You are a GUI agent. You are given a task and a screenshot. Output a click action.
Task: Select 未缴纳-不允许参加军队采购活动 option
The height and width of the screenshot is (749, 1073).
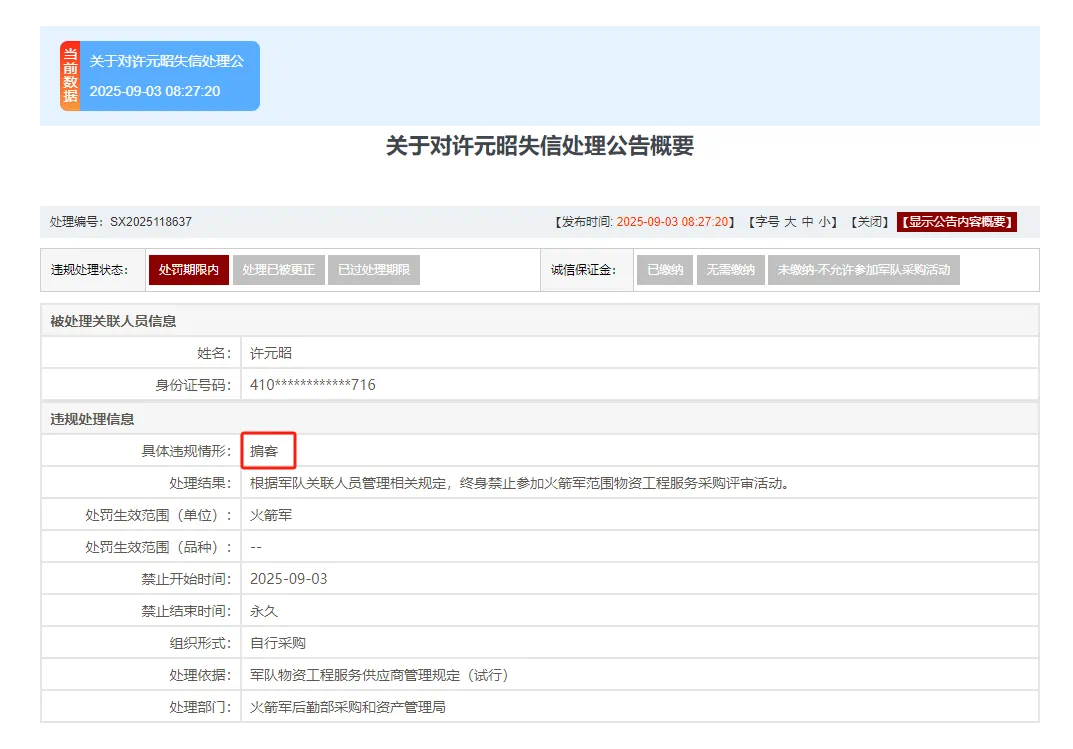click(861, 269)
